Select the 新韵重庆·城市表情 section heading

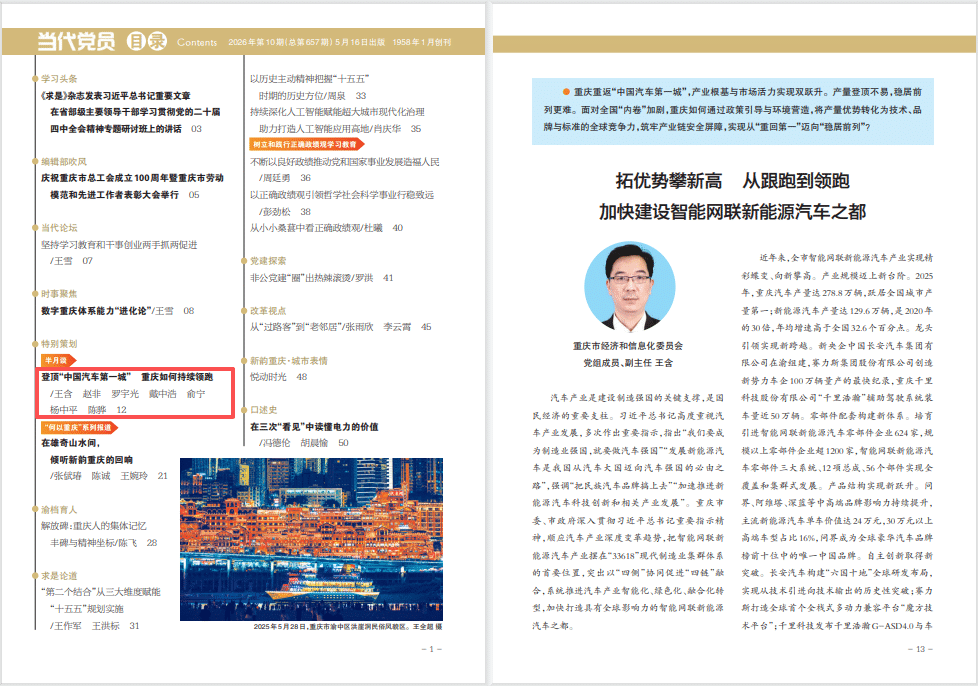click(x=289, y=360)
